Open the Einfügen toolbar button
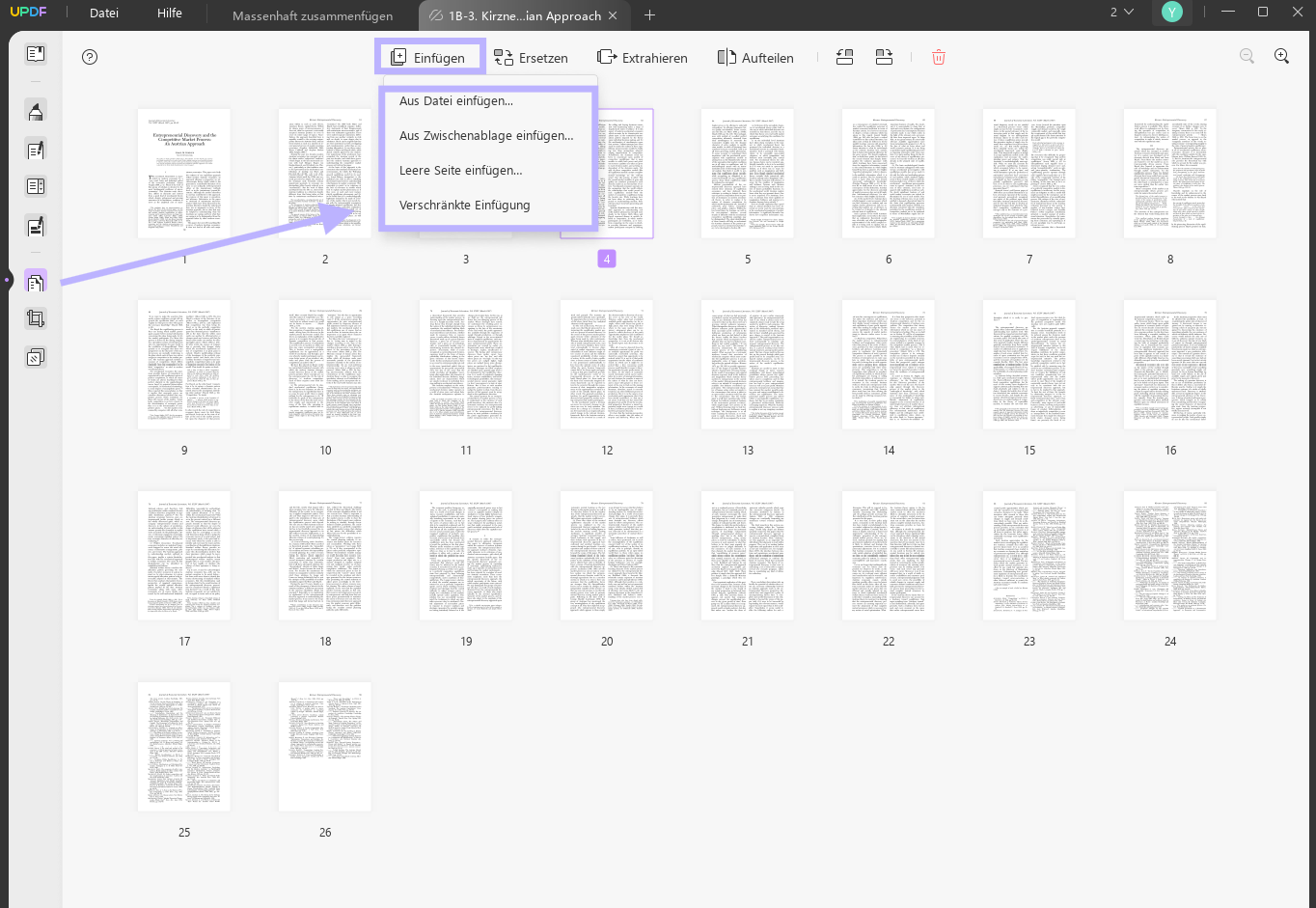 click(x=428, y=57)
